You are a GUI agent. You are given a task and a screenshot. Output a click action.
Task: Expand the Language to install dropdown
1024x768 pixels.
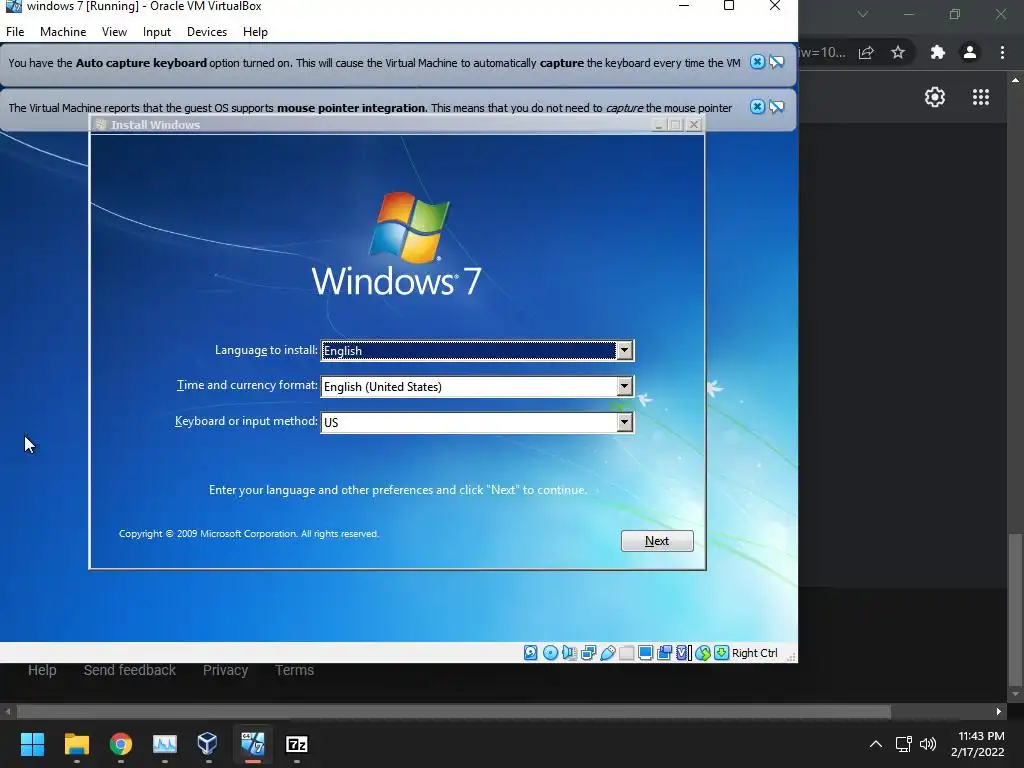pos(624,351)
